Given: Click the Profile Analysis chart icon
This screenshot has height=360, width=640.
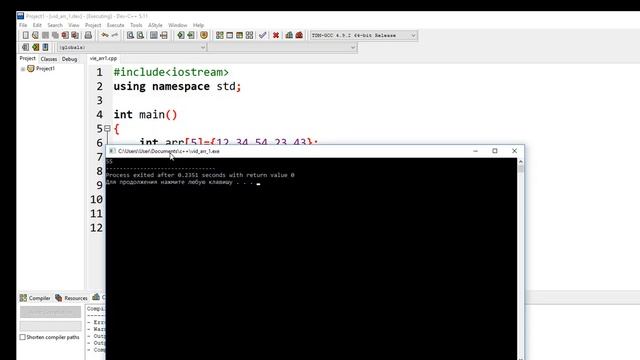Looking at the screenshot, I should tap(289, 36).
